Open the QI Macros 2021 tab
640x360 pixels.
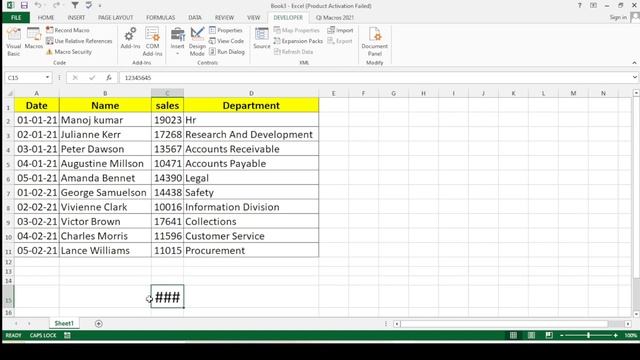335,18
